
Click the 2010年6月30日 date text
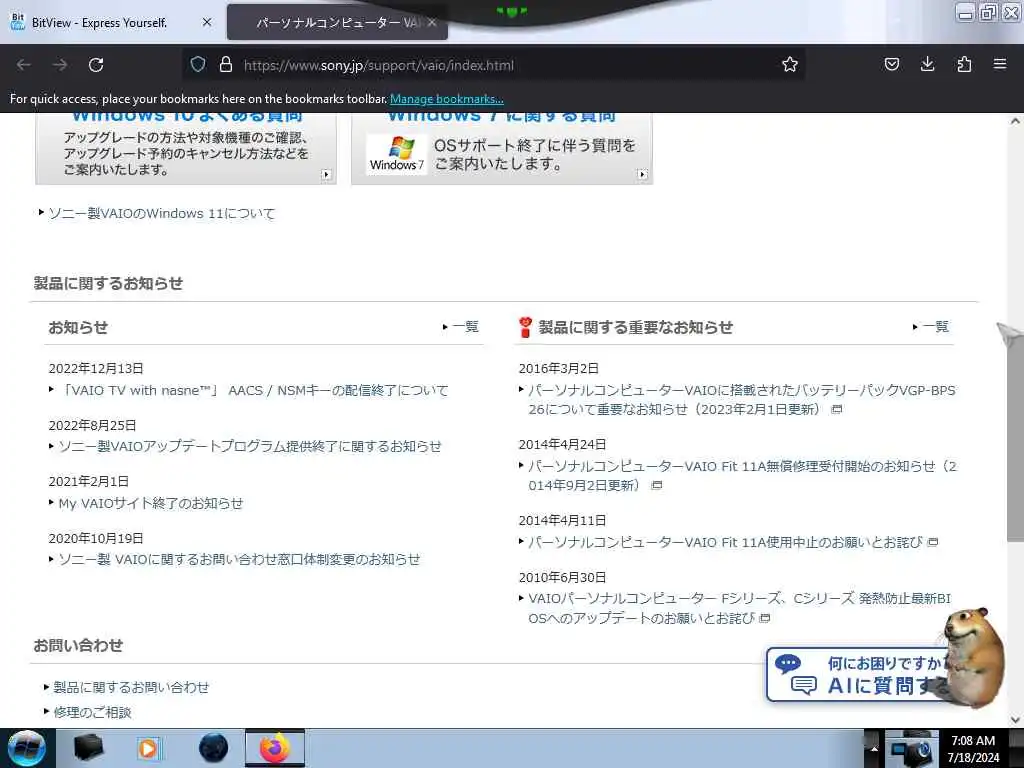[562, 577]
